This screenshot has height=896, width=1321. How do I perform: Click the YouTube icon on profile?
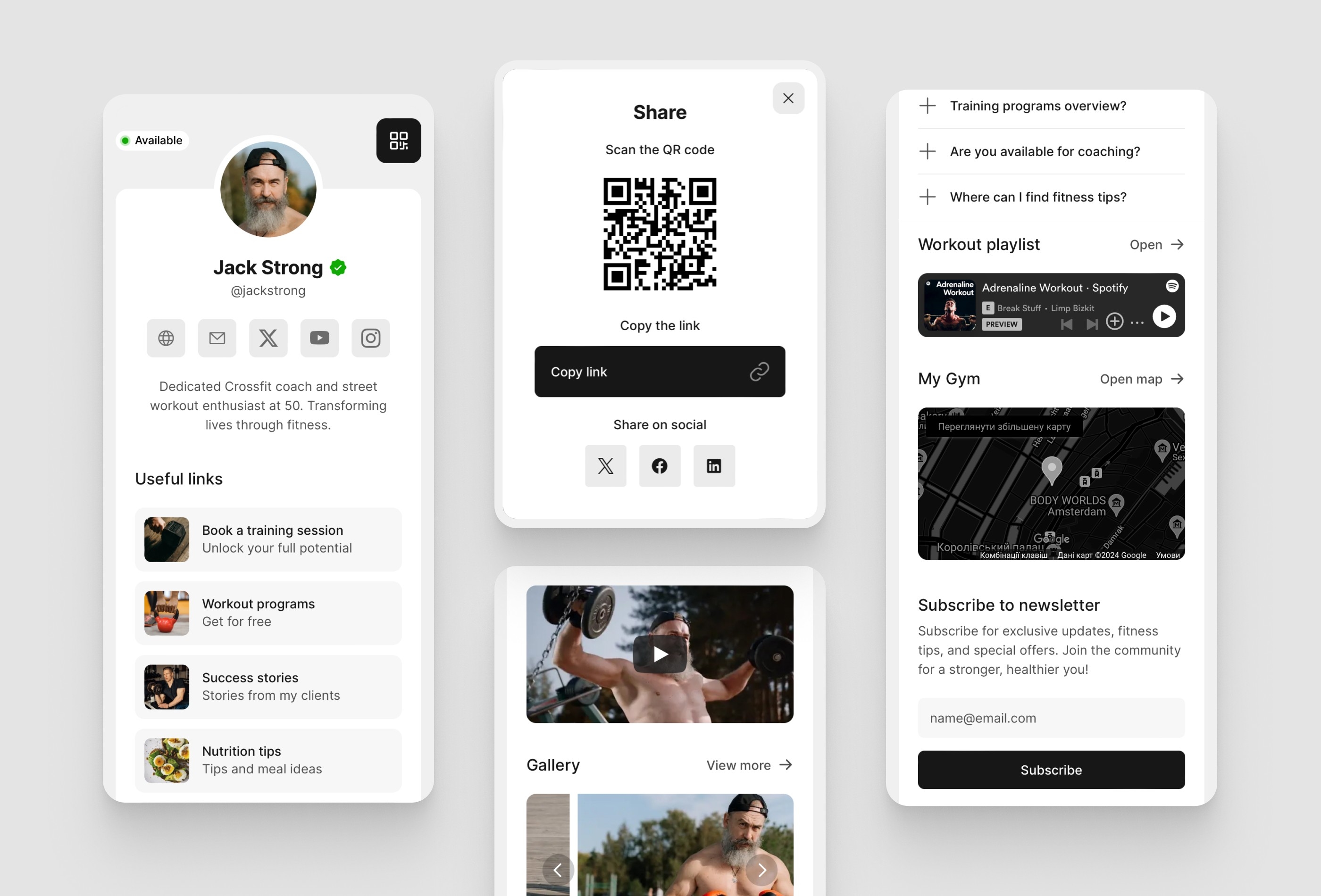[318, 338]
